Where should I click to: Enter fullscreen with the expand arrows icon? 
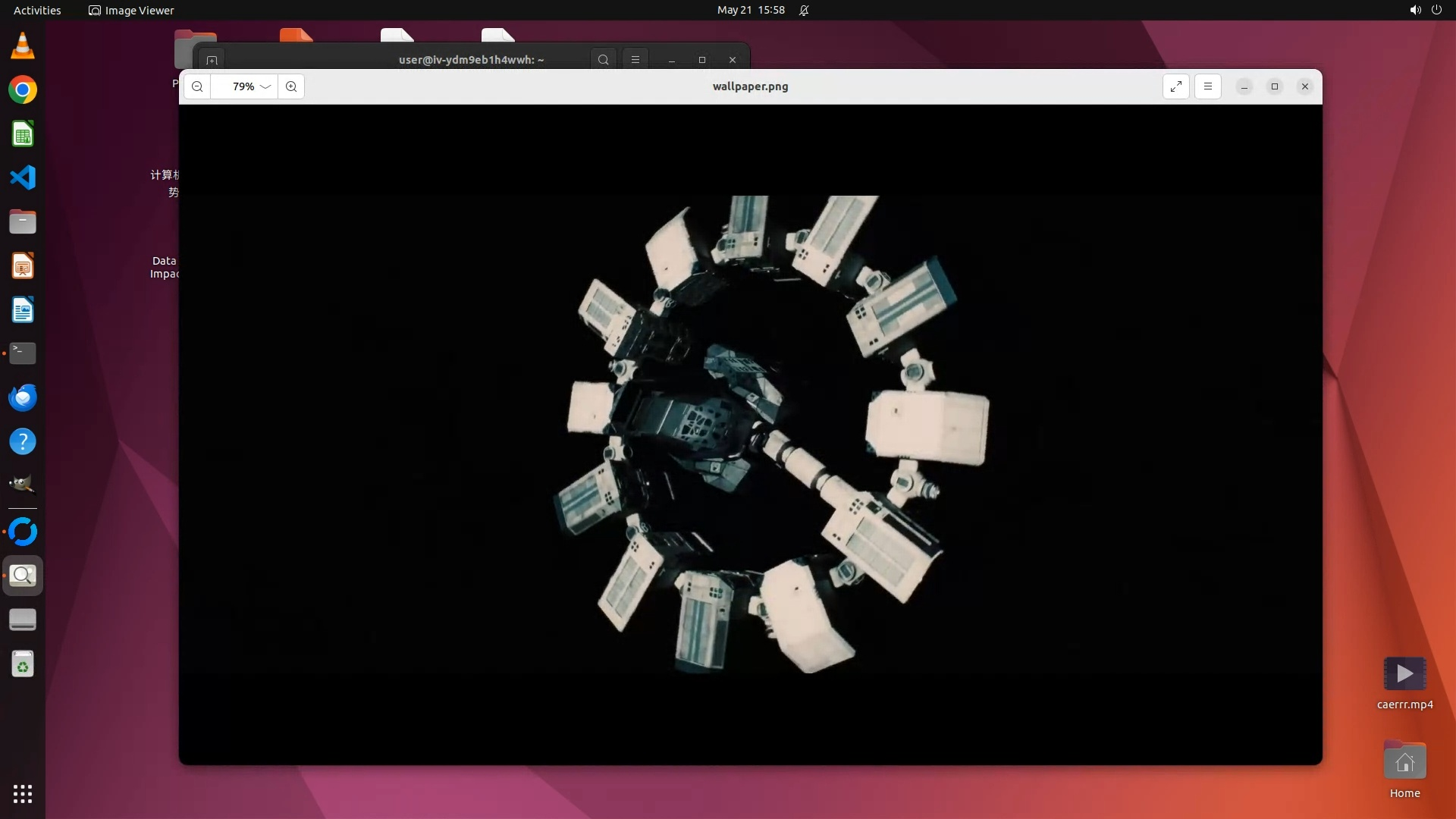pos(1175,86)
